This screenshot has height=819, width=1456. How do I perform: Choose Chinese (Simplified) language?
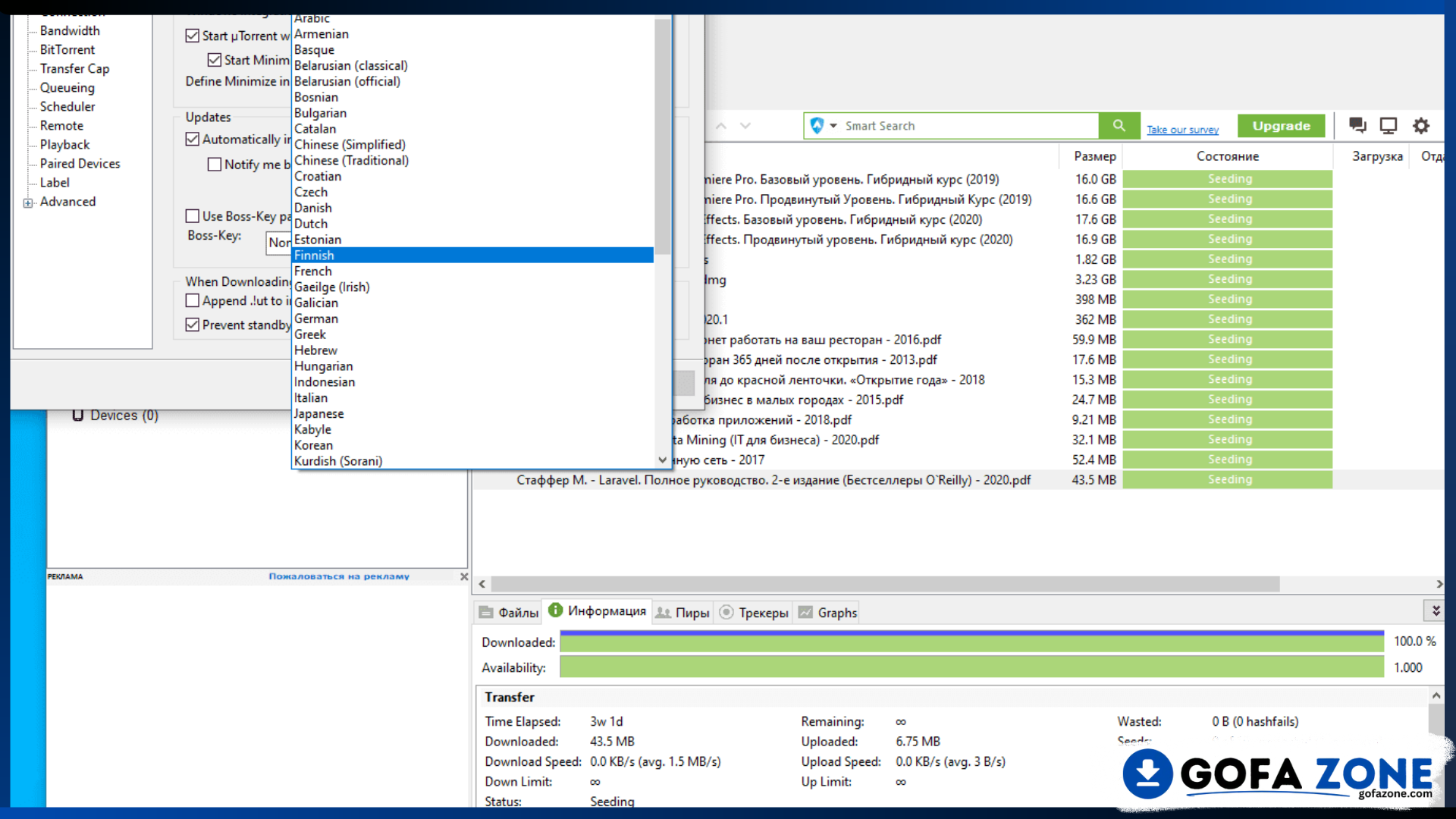coord(473,144)
